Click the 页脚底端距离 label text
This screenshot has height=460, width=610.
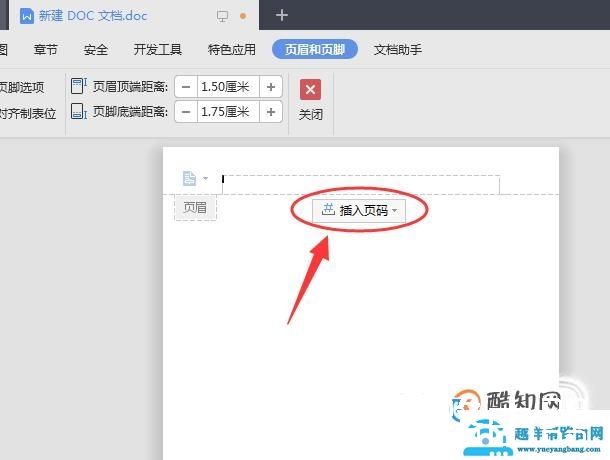(x=130, y=112)
